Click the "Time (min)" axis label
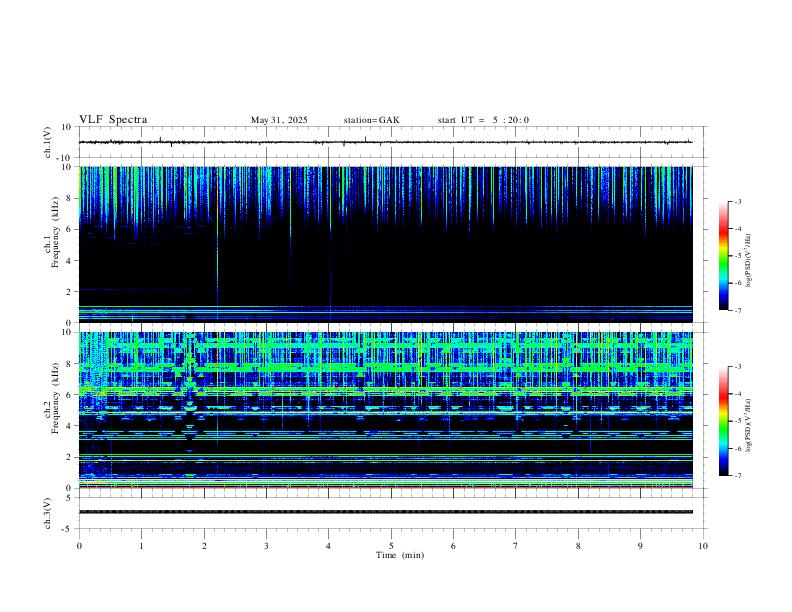 400,555
